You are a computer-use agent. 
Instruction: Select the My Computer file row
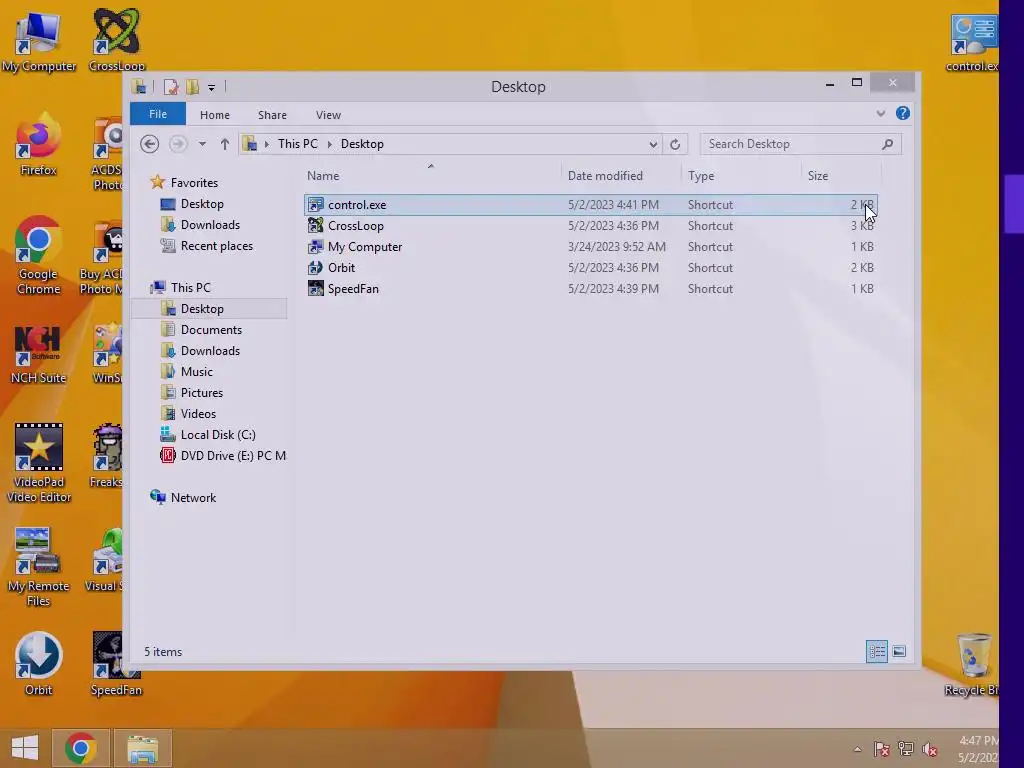coord(590,246)
